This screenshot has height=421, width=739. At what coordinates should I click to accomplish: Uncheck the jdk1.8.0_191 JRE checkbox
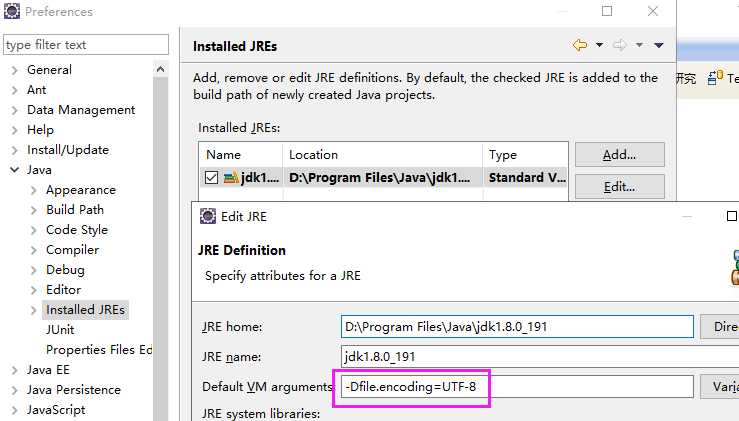[211, 178]
